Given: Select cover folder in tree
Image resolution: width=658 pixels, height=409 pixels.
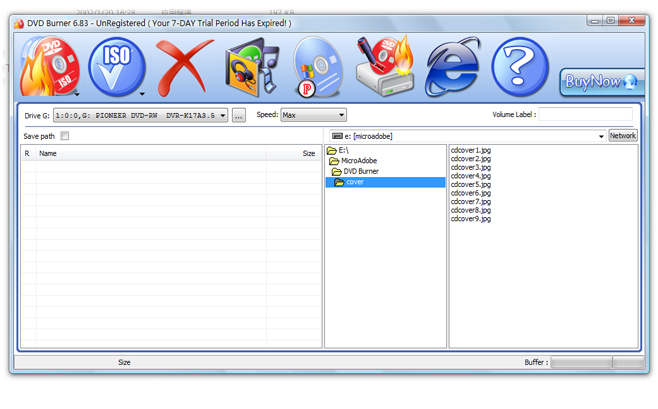Looking at the screenshot, I should (x=385, y=182).
